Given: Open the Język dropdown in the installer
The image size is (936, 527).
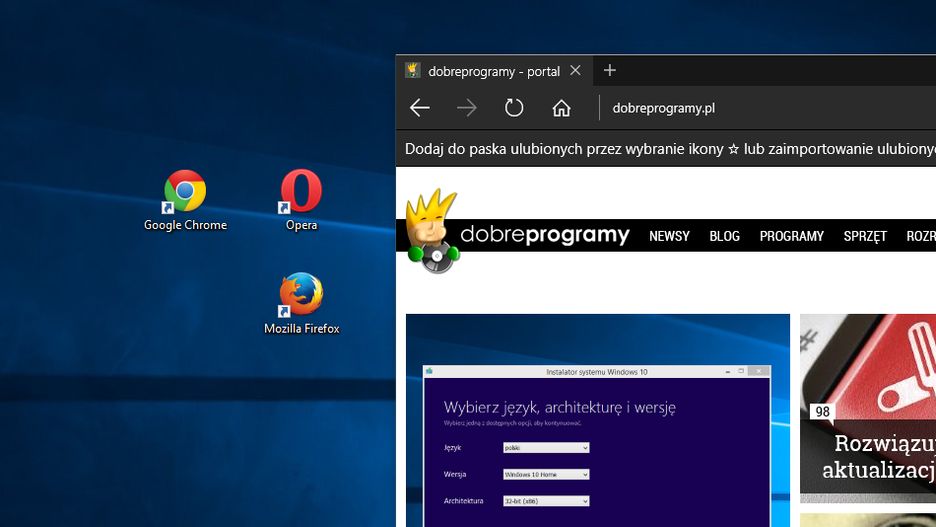Looking at the screenshot, I should pyautogui.click(x=546, y=448).
